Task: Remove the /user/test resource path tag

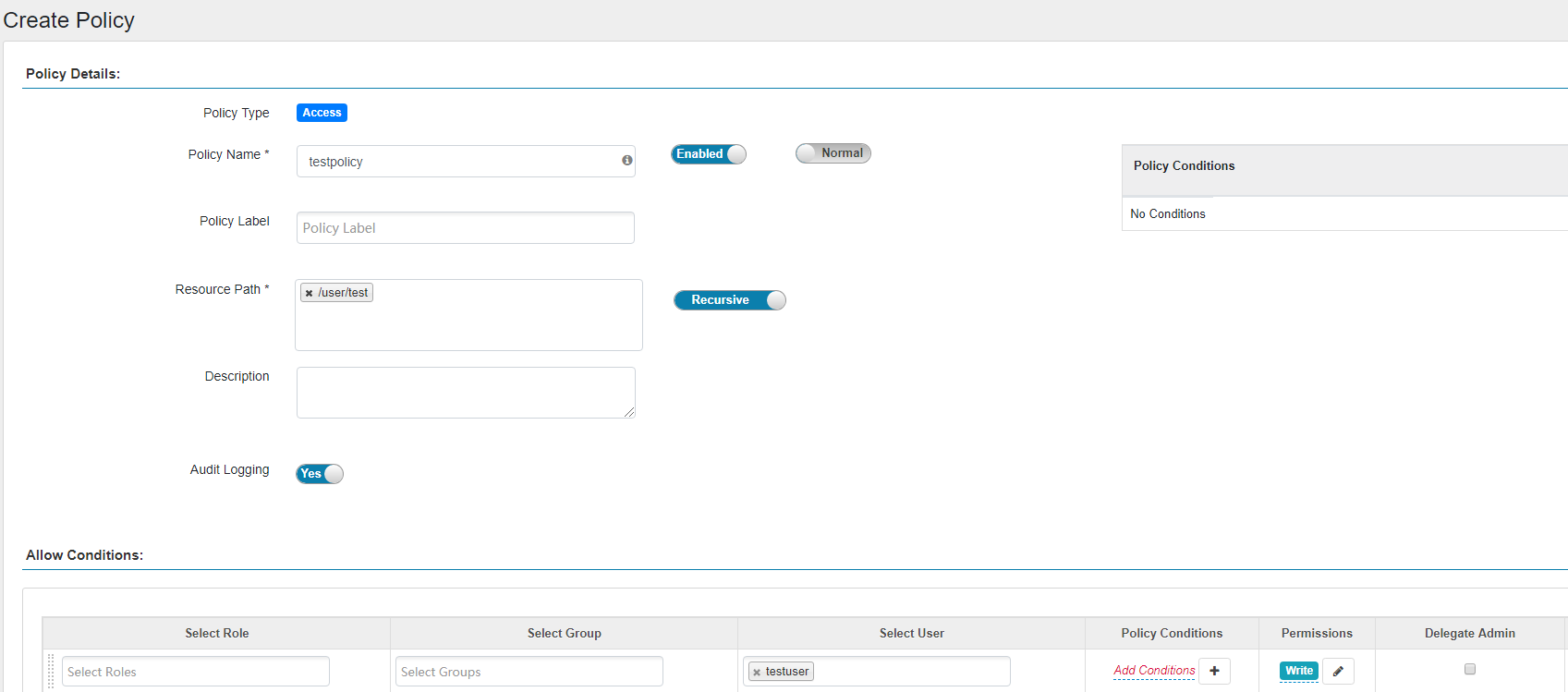Action: [x=309, y=293]
